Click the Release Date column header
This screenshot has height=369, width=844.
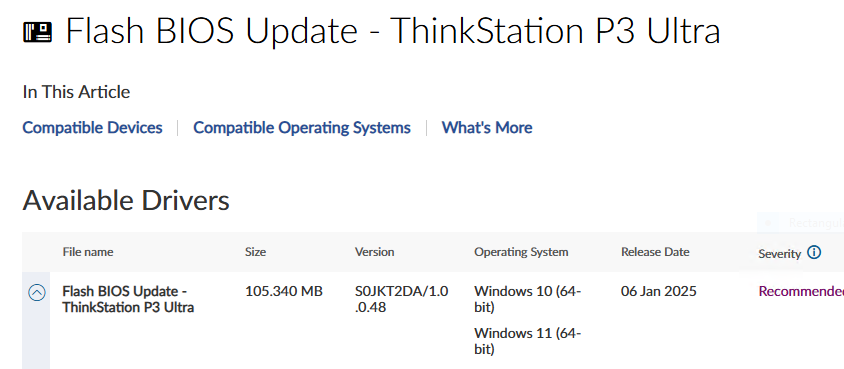click(x=655, y=252)
